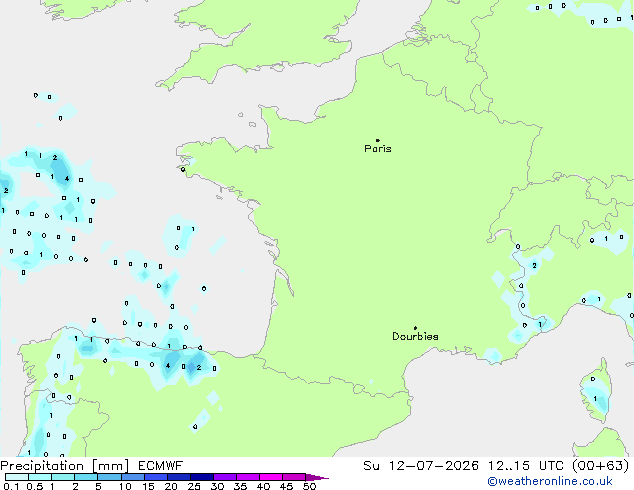
Task: Click the Dourbies town label
Action: [x=415, y=336]
